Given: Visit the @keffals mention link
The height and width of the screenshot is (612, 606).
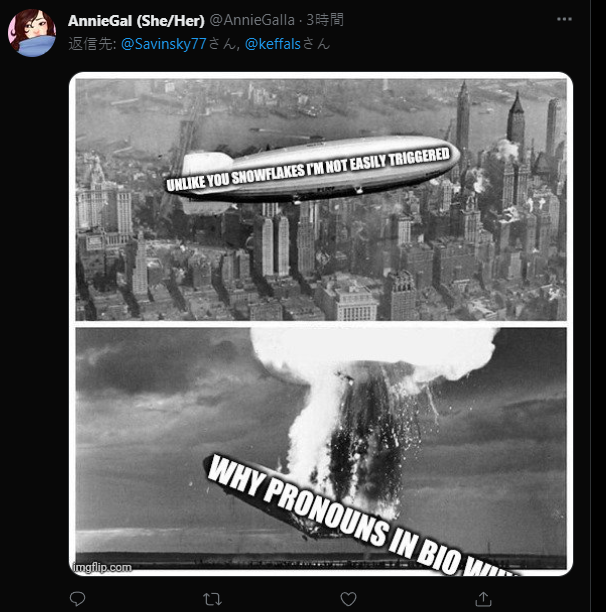Looking at the screenshot, I should 273,44.
